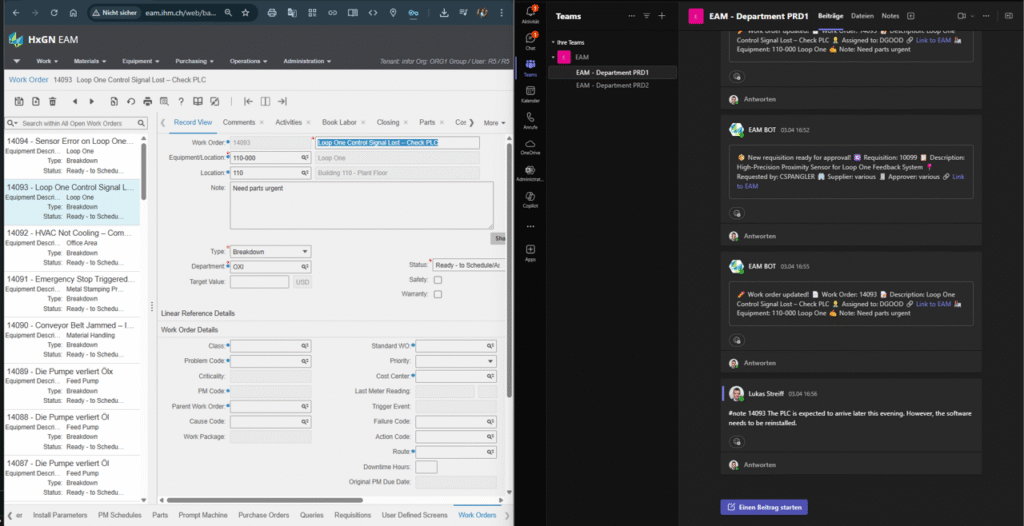Click the Search within All Open Work Orders field
Viewport: 1024px width, 526px height.
point(76,123)
